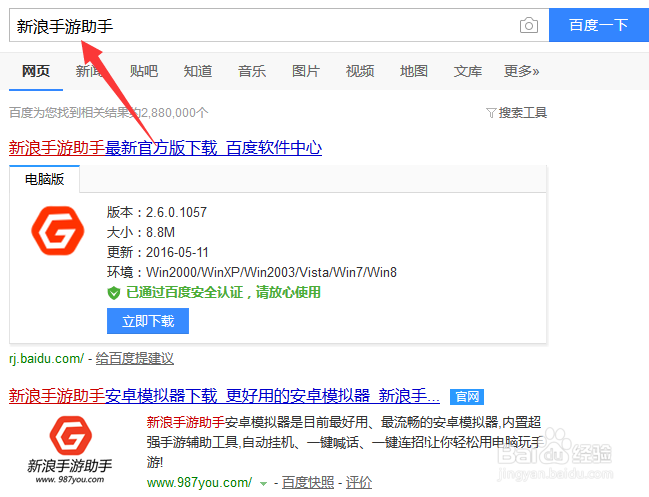Open the 安卓模拟器下载 result title
The height and width of the screenshot is (497, 649).
(x=224, y=396)
